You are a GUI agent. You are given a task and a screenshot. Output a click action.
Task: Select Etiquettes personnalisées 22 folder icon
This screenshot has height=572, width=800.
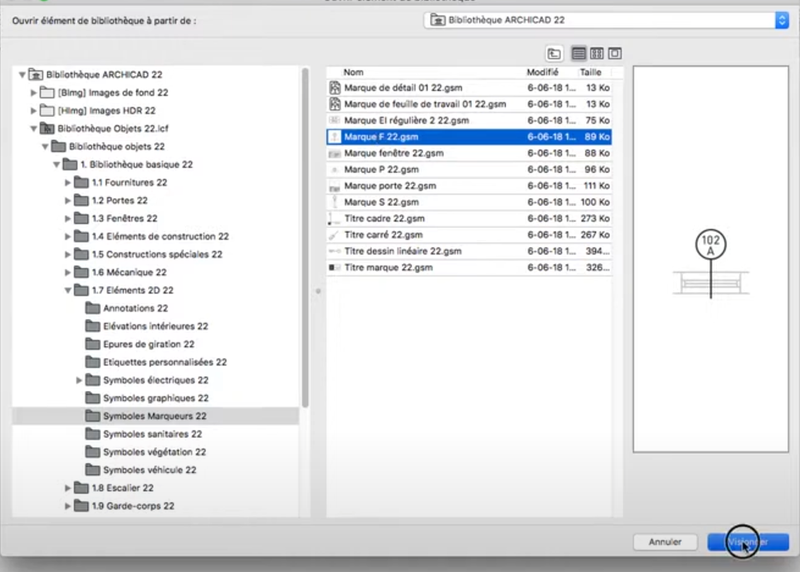click(92, 362)
